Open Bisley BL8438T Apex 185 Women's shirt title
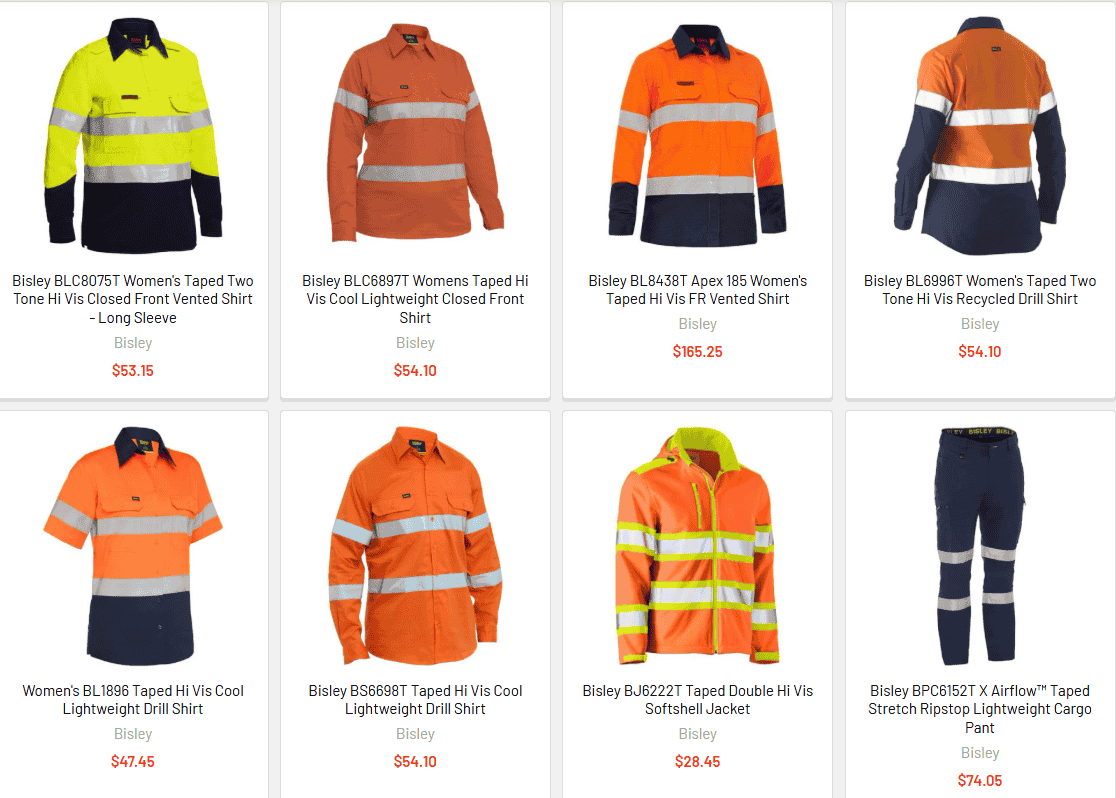1116x798 pixels. (x=698, y=290)
